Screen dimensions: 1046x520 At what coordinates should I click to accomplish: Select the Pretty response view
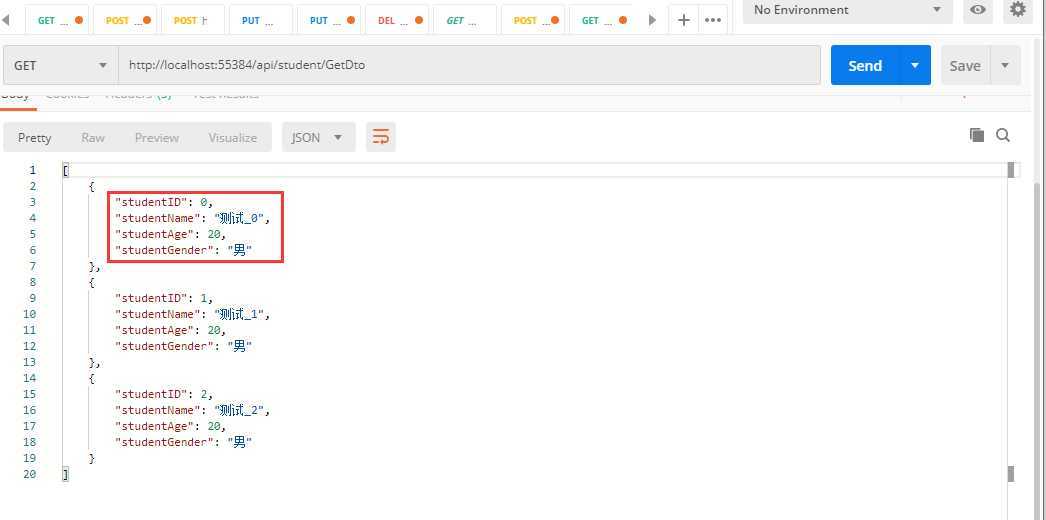(34, 137)
